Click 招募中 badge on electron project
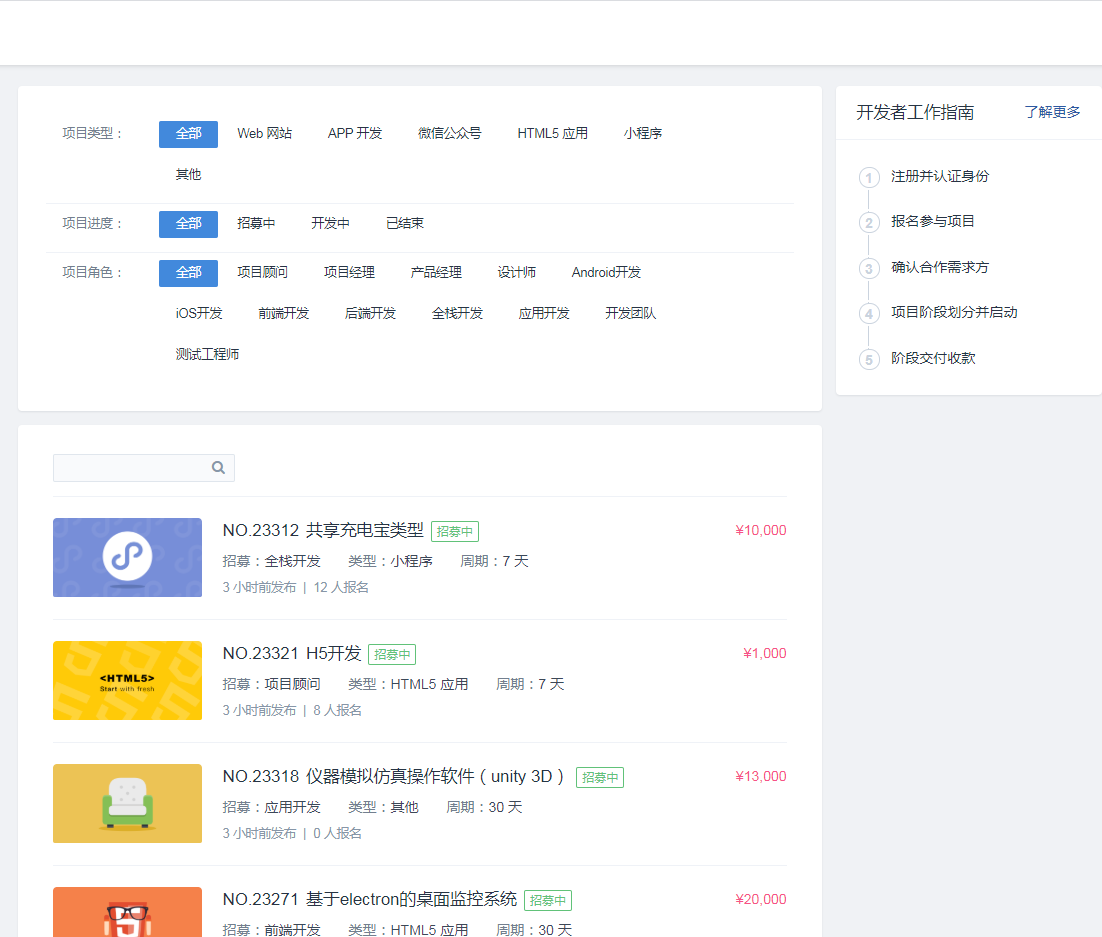This screenshot has height=937, width=1102. pos(548,900)
